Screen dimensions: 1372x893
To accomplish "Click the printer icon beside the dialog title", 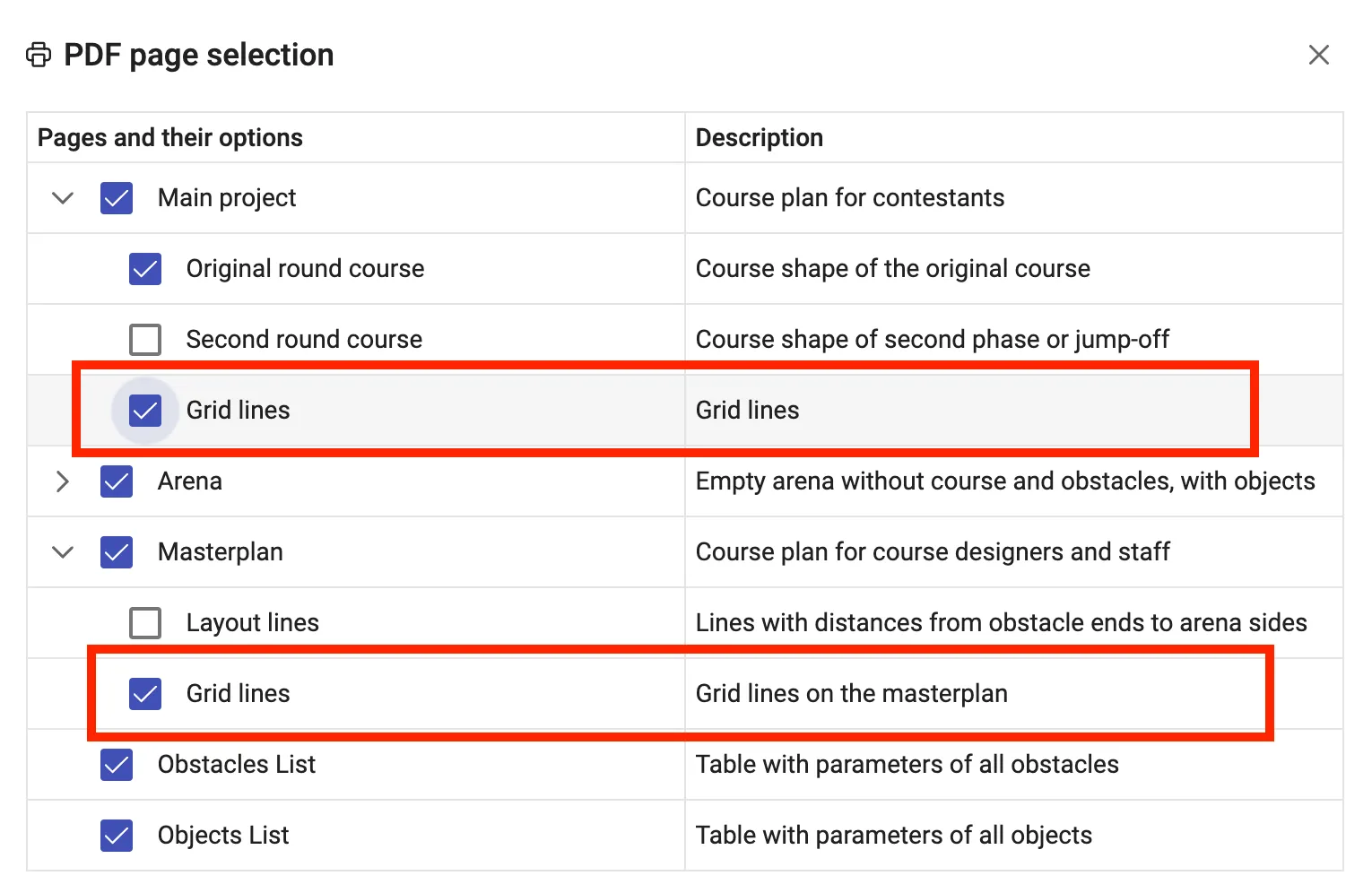I will pyautogui.click(x=39, y=55).
